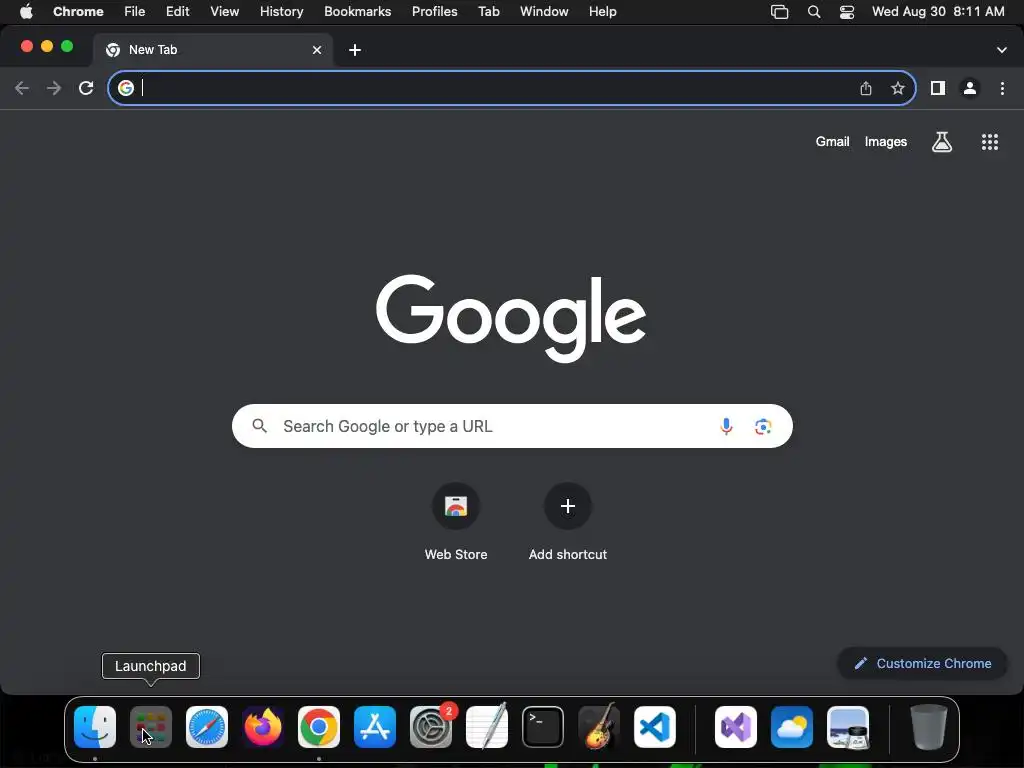
Task: Open the Gmail link
Action: [833, 142]
